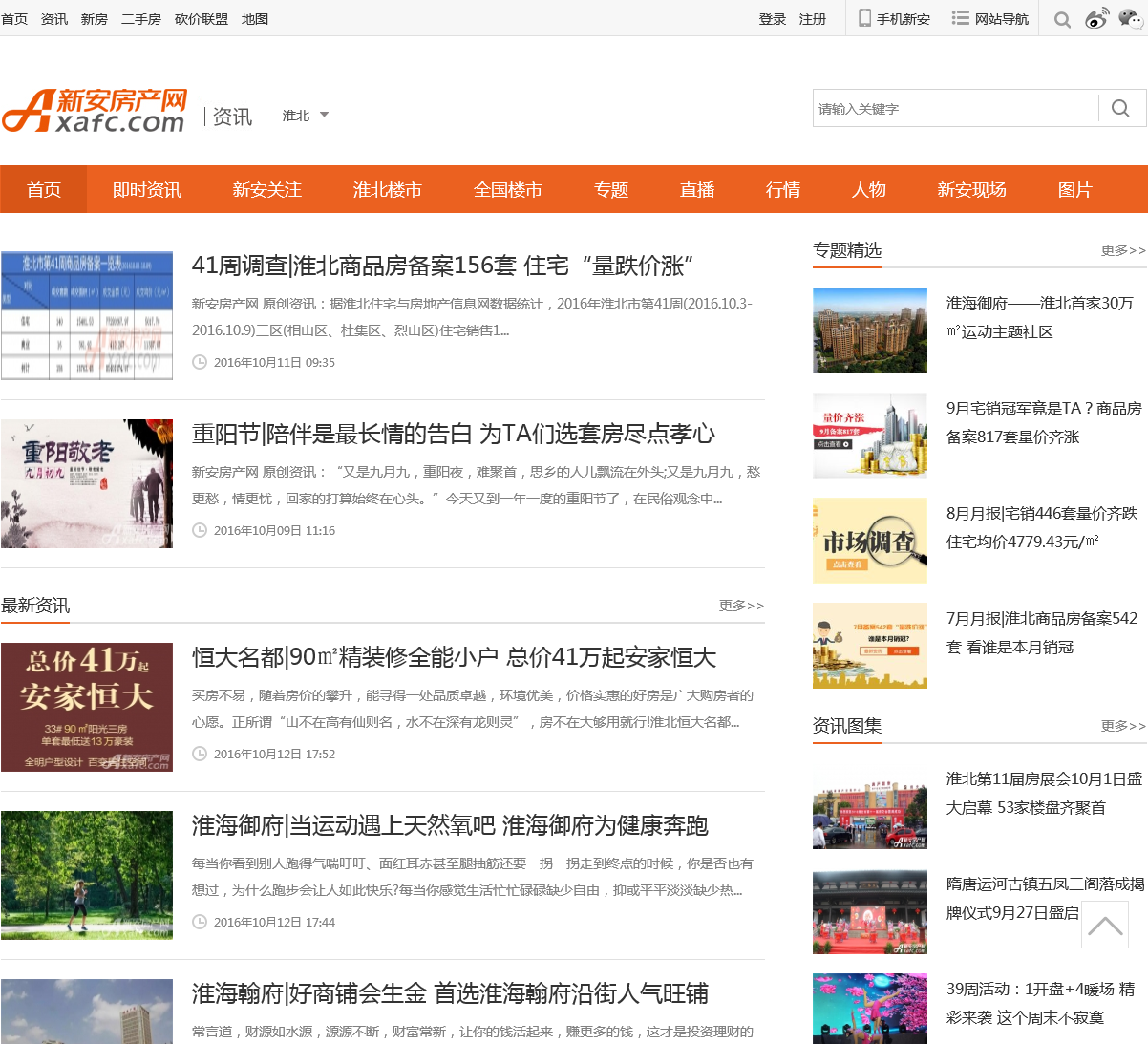Click 资讯 link in top utility bar
The height and width of the screenshot is (1044, 1148).
coord(54,19)
